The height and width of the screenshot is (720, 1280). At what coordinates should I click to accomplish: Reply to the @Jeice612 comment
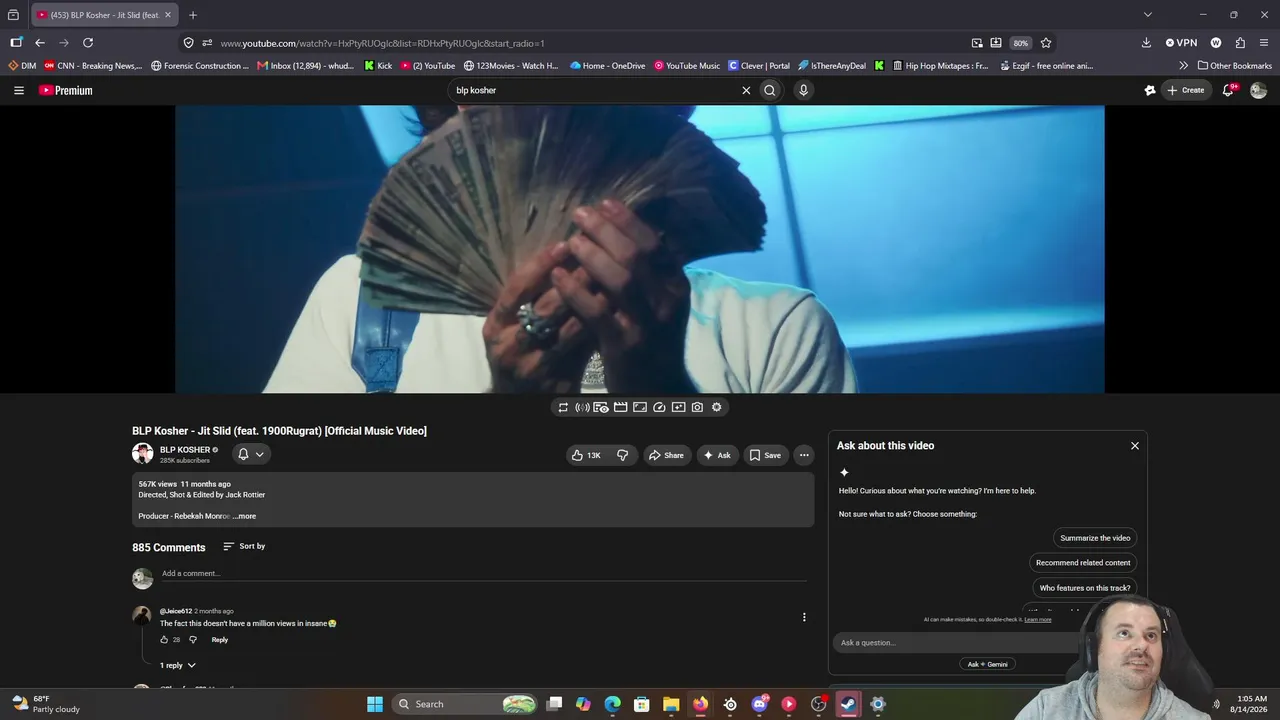[220, 640]
